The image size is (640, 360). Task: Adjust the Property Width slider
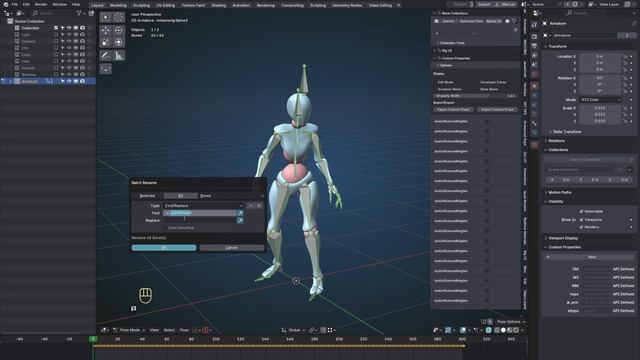(475, 96)
